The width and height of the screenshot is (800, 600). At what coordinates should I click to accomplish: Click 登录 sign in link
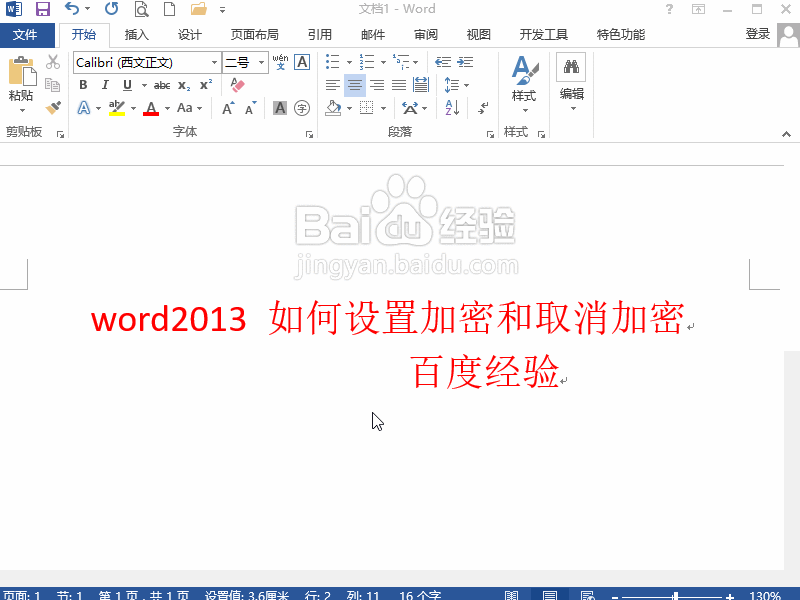(758, 34)
